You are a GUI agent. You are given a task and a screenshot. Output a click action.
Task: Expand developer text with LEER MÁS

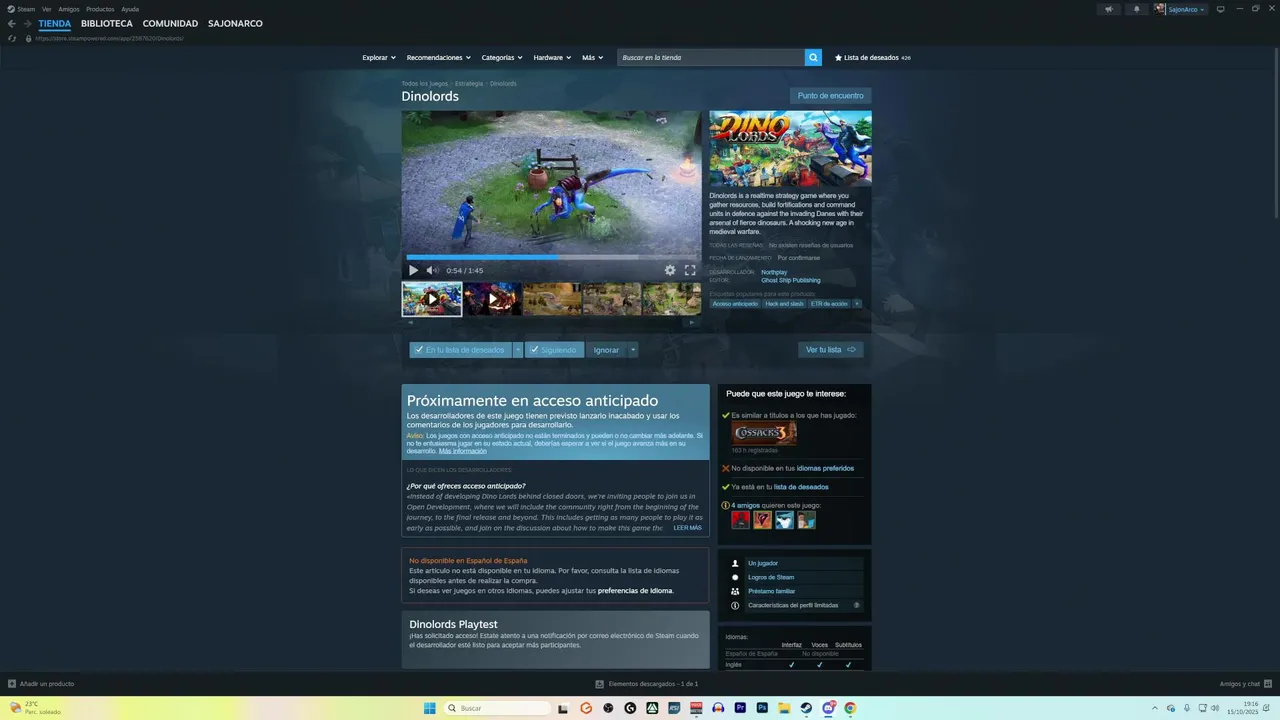[687, 527]
